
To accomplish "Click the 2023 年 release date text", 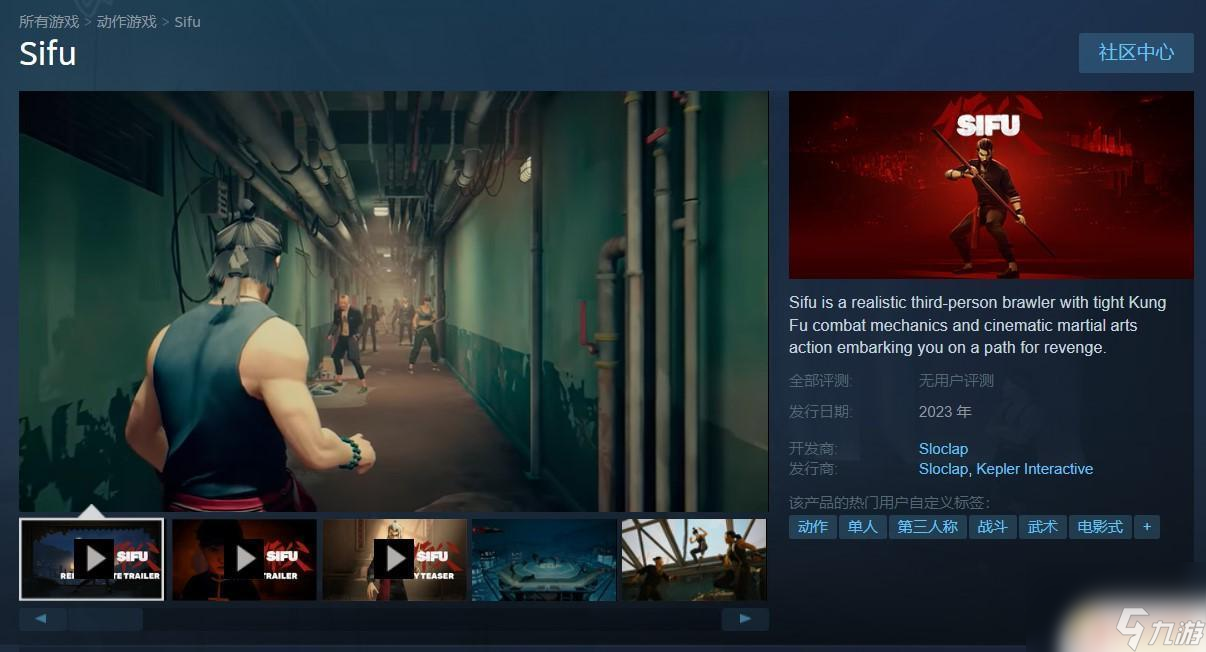I will coord(945,412).
